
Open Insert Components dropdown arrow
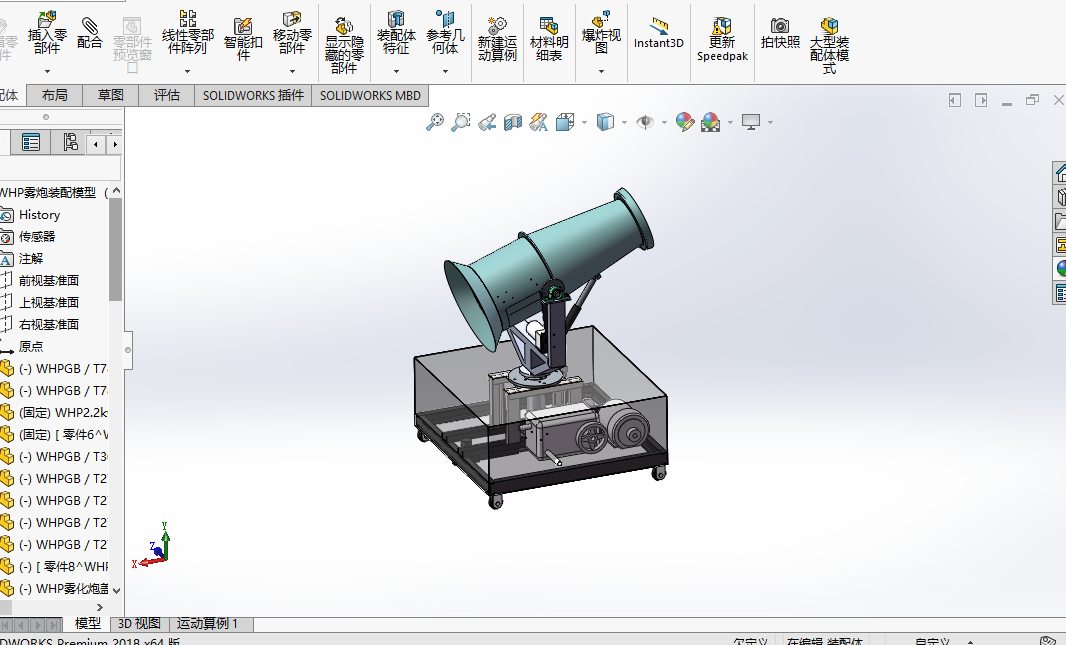click(47, 71)
